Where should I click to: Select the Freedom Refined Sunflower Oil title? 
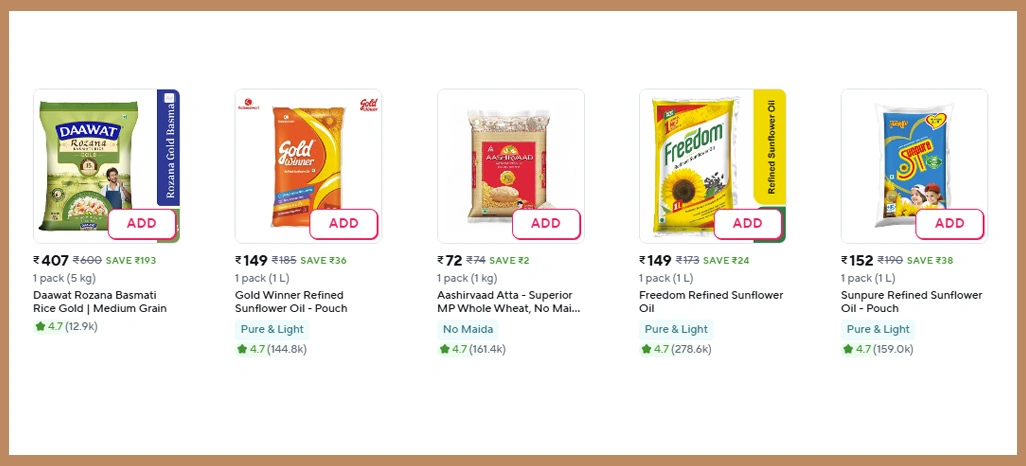(711, 302)
